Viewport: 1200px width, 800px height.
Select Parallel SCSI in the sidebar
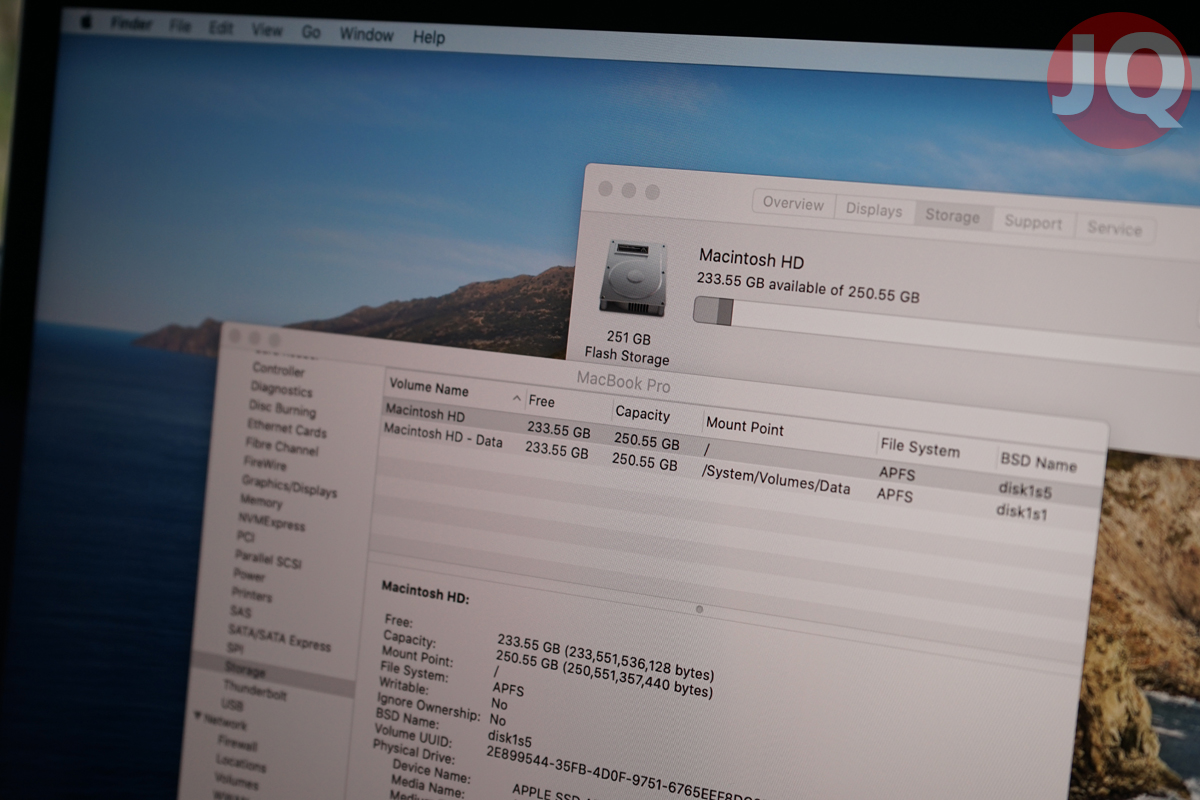(270, 558)
